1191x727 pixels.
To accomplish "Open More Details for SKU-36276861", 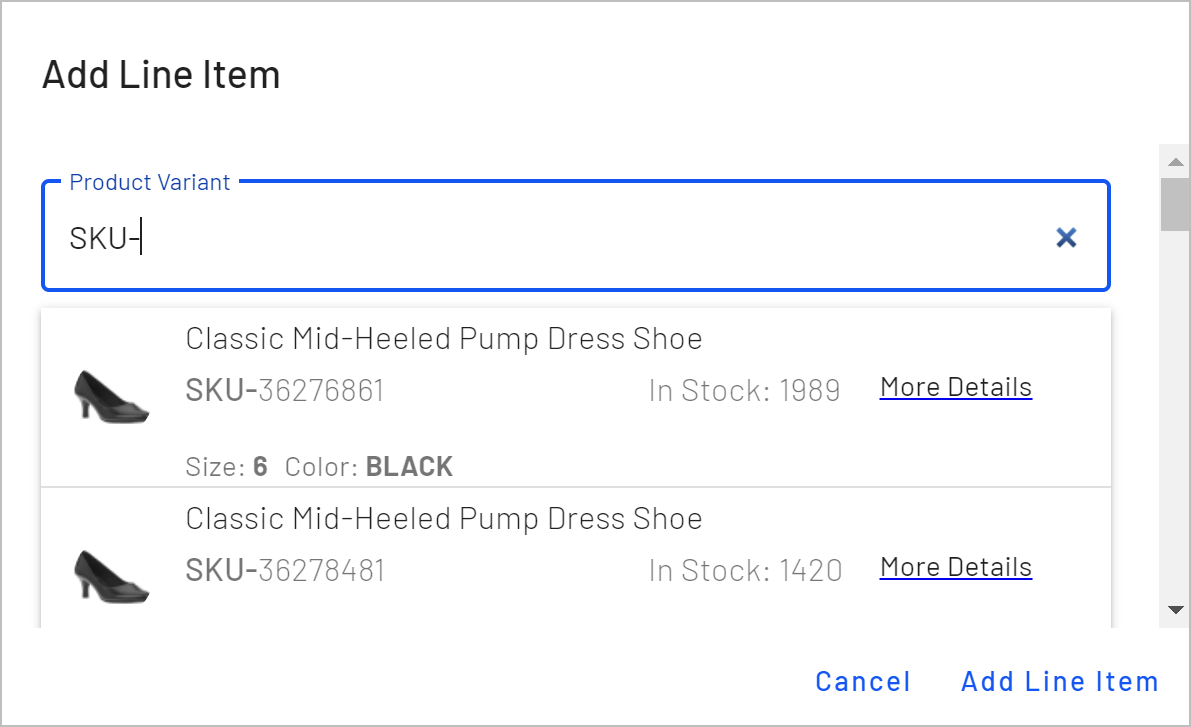I will click(x=955, y=387).
